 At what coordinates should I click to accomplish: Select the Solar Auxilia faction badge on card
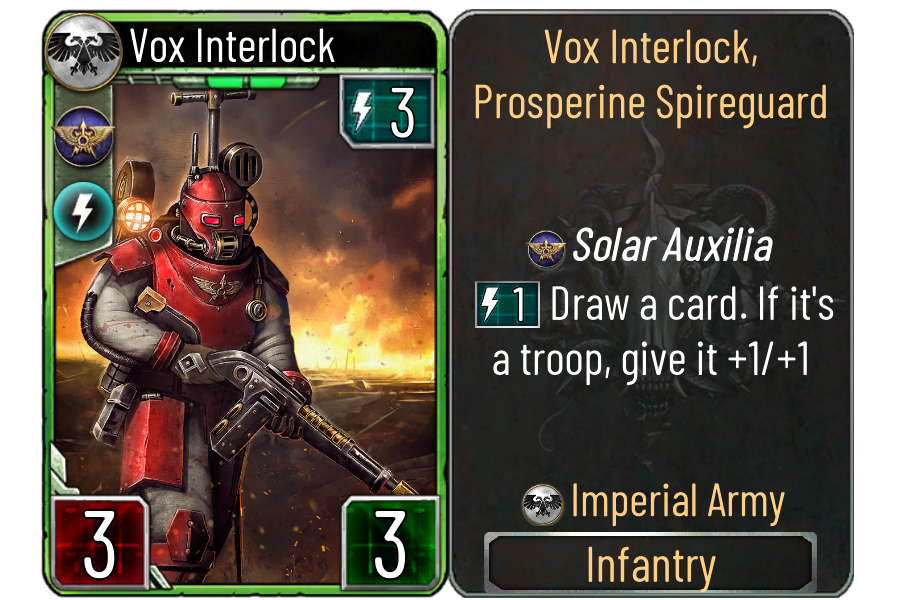[x=84, y=136]
